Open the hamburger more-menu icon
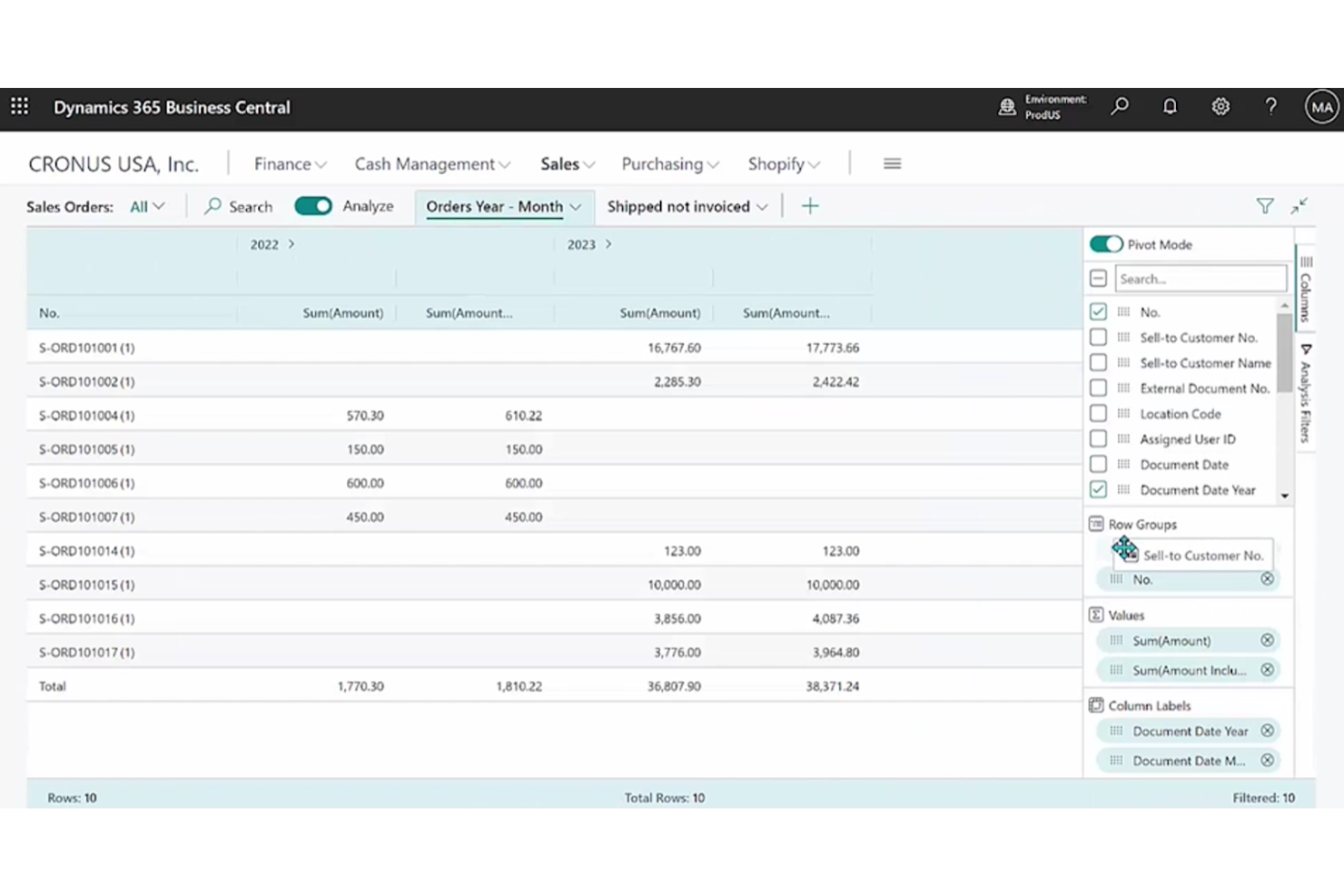The height and width of the screenshot is (896, 1344). coord(892,163)
